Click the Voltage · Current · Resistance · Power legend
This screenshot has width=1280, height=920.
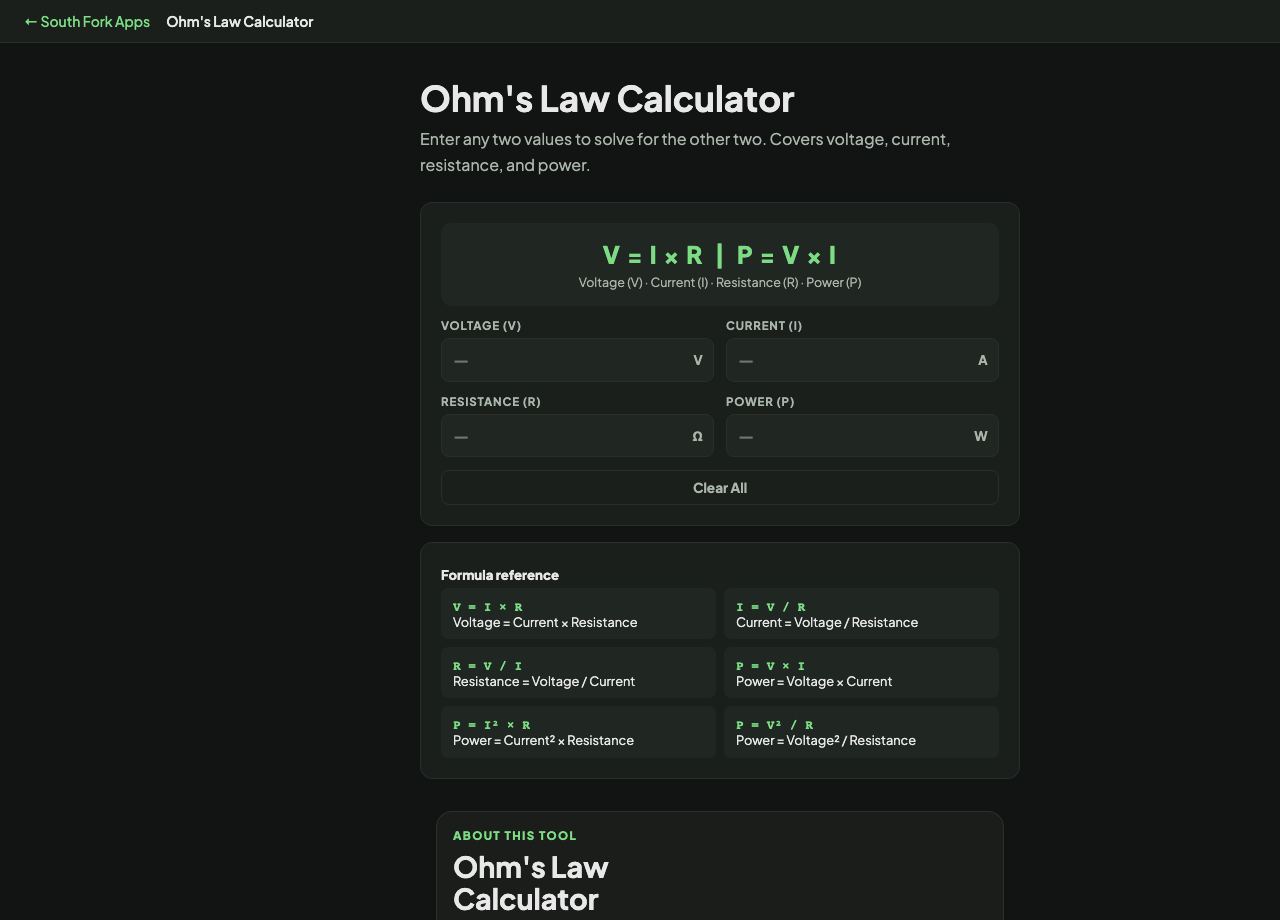coord(720,282)
